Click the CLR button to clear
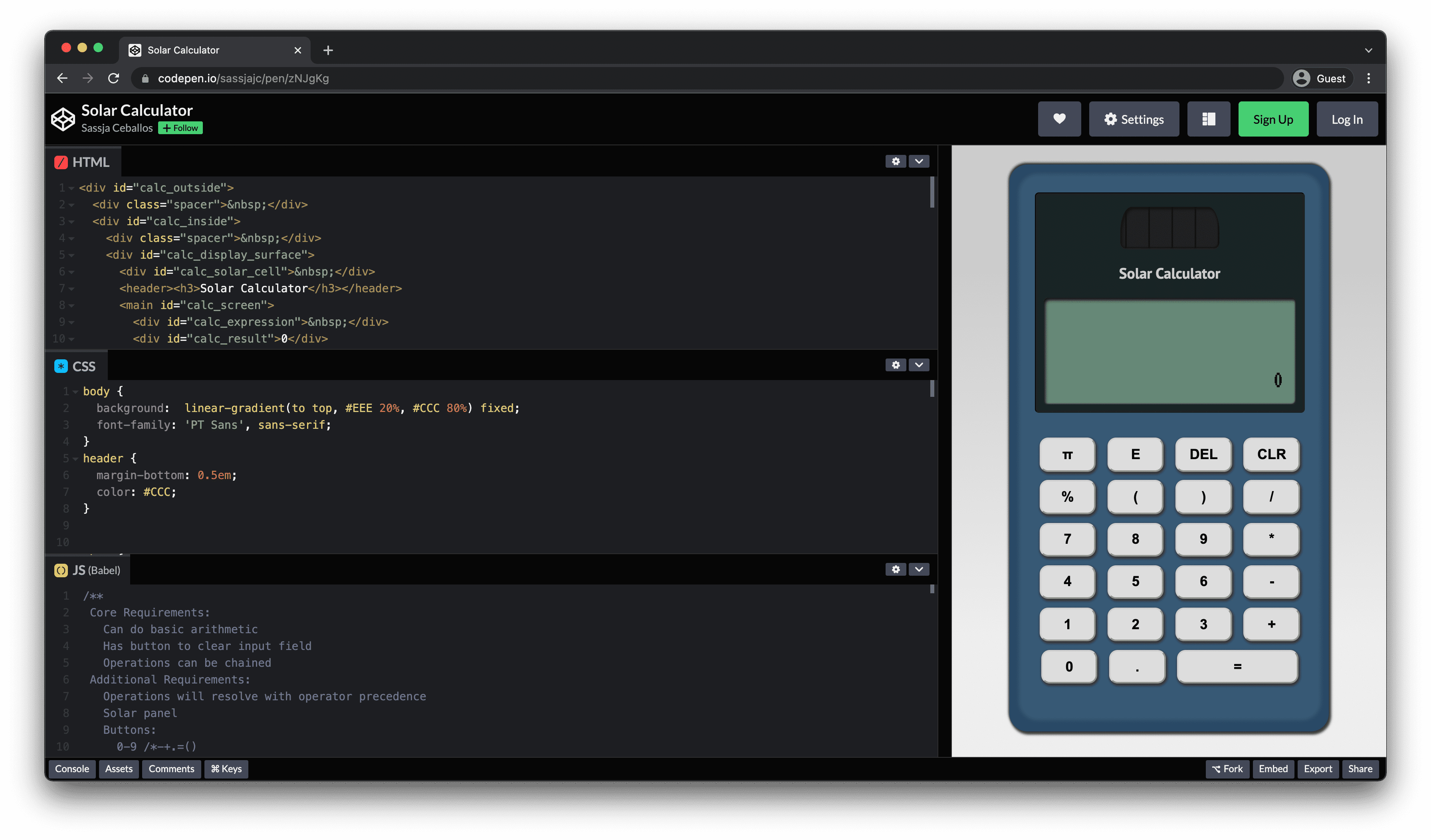 [x=1270, y=453]
